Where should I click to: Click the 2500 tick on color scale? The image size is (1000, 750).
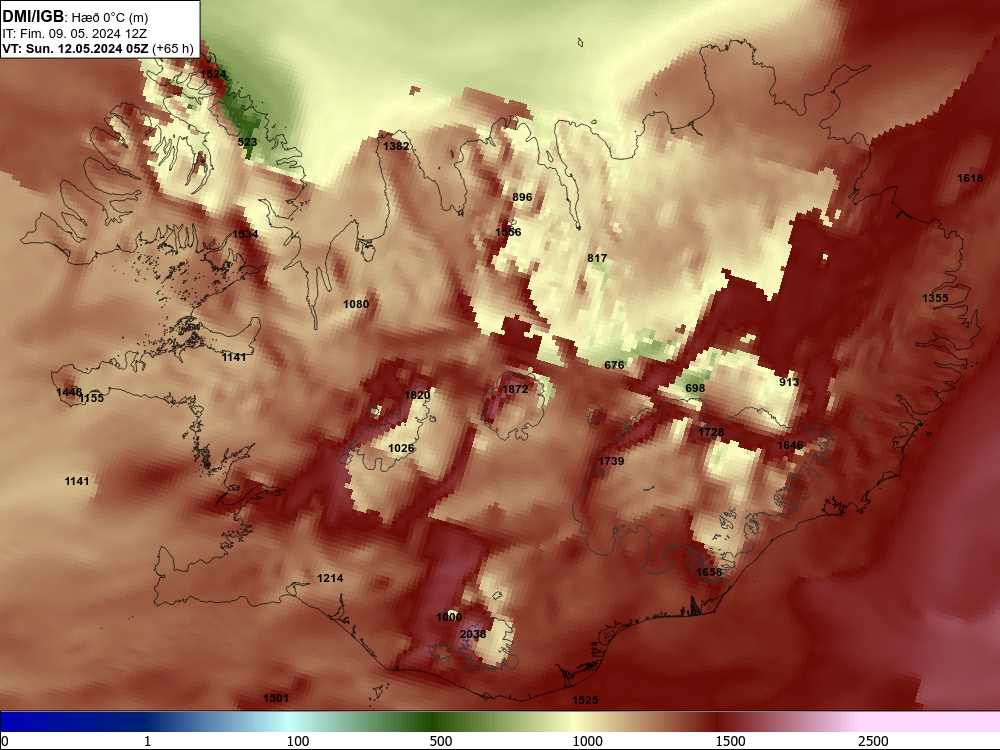coord(873,741)
